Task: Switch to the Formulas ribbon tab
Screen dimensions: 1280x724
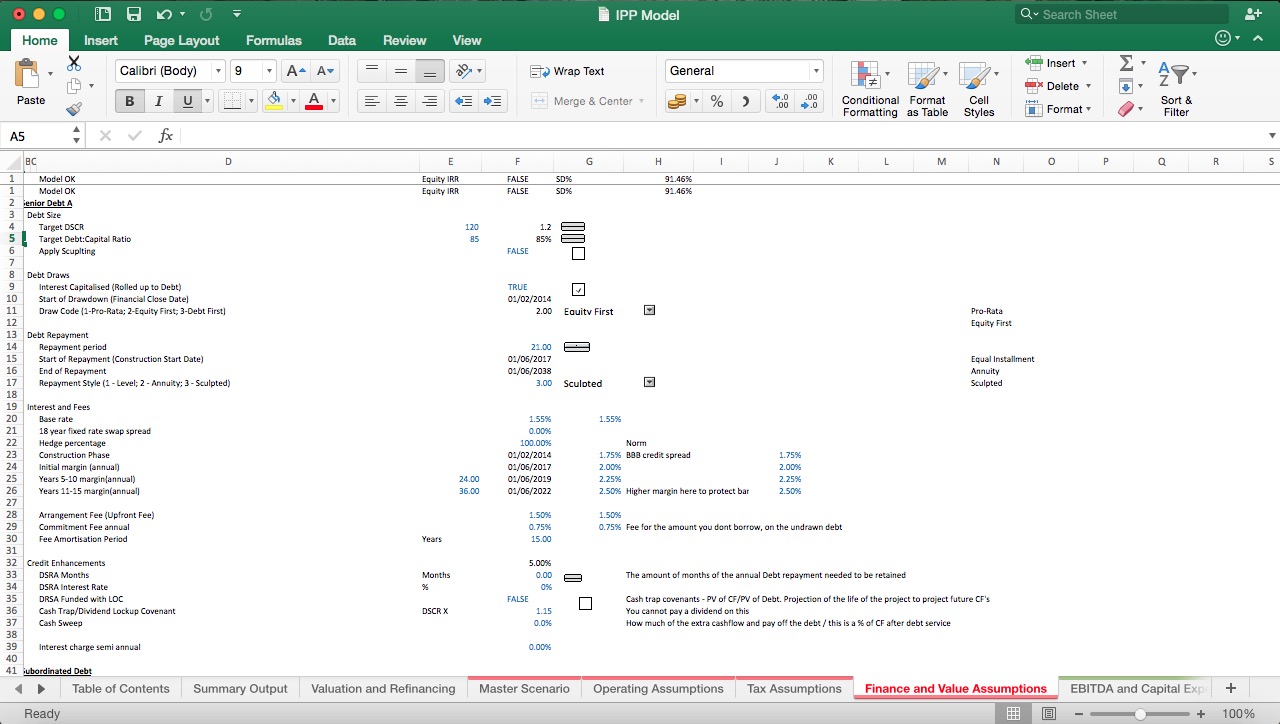Action: pyautogui.click(x=273, y=40)
